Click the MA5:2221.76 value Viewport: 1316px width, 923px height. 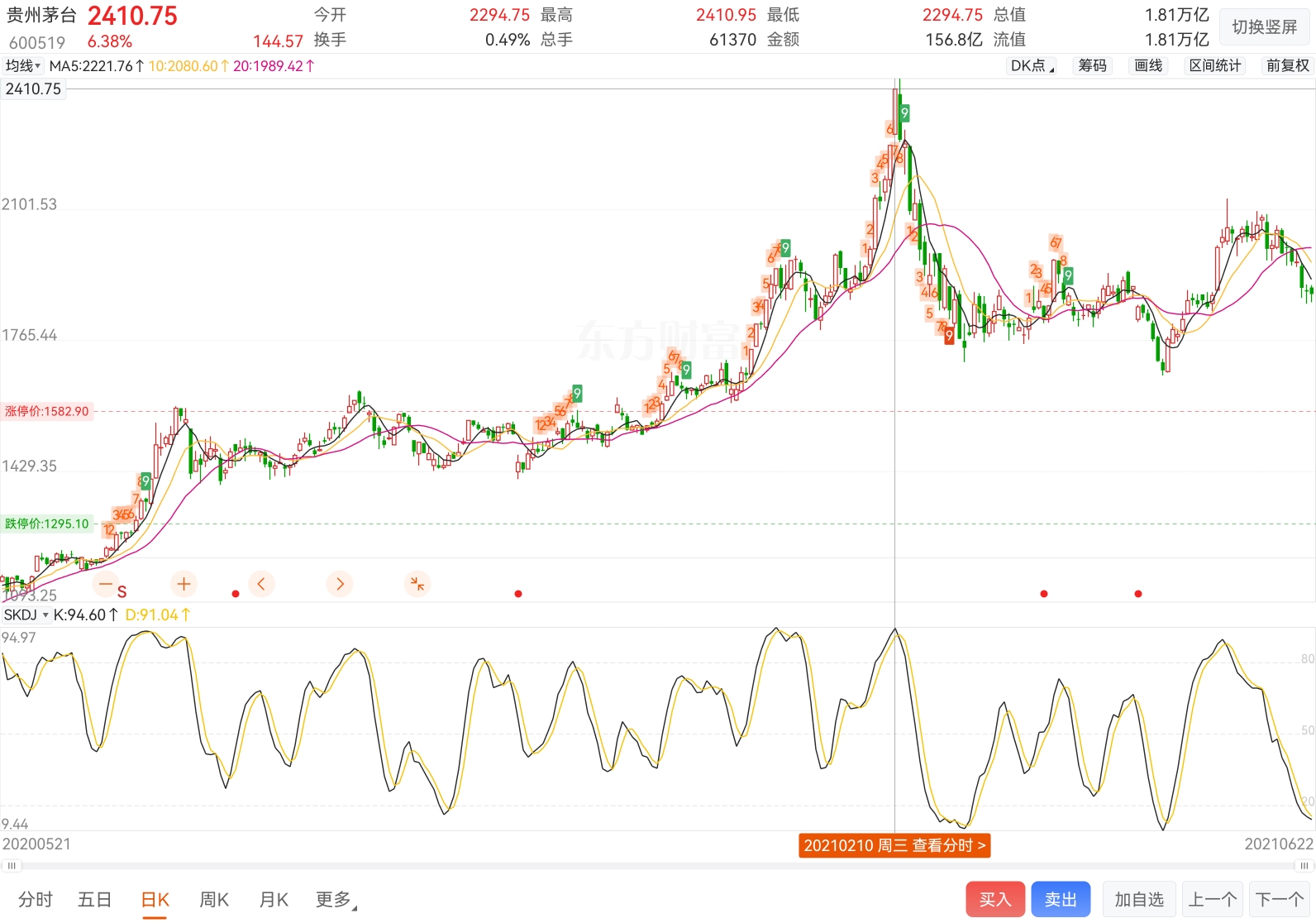[96, 65]
